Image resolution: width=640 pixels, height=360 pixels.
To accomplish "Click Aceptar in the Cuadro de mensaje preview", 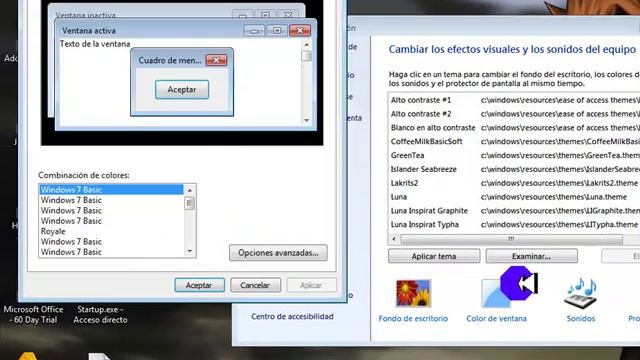I will 182,89.
